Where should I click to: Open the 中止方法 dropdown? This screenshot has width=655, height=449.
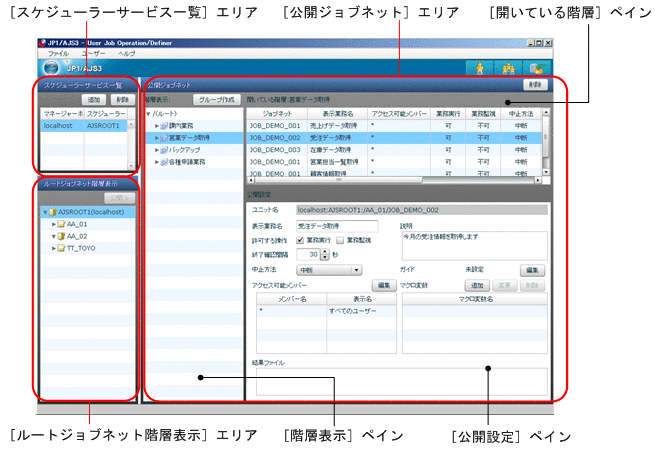pos(330,269)
